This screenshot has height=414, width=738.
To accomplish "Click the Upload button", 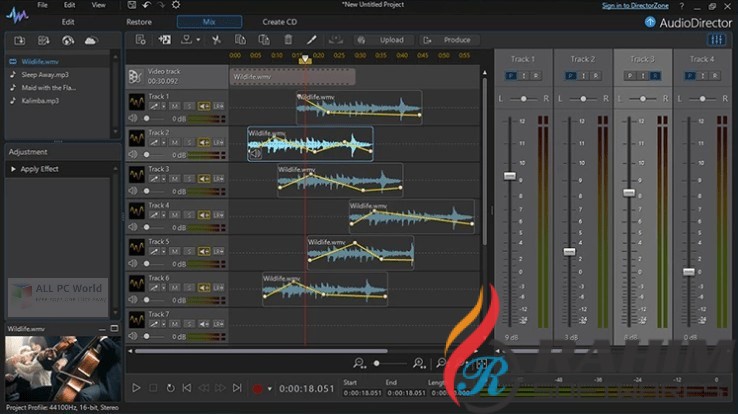I will click(391, 40).
